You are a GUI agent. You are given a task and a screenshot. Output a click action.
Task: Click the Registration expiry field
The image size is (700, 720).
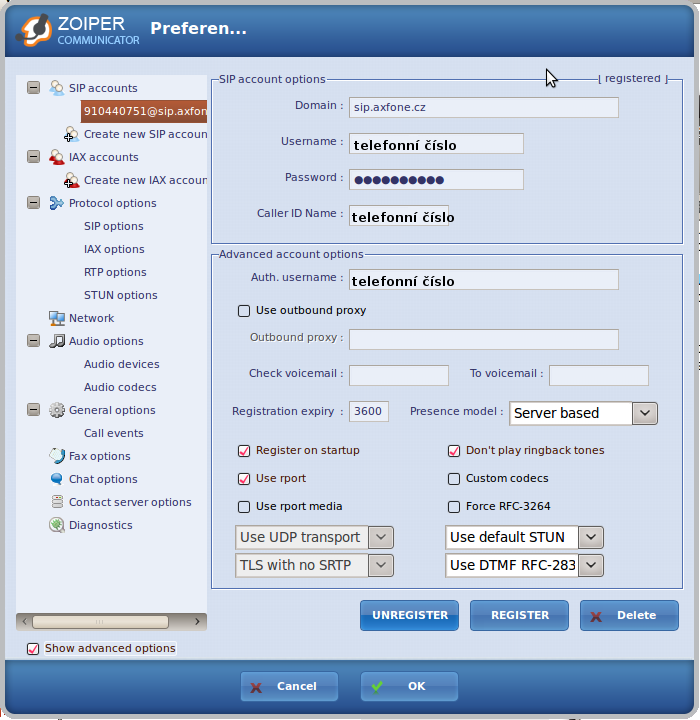point(368,411)
